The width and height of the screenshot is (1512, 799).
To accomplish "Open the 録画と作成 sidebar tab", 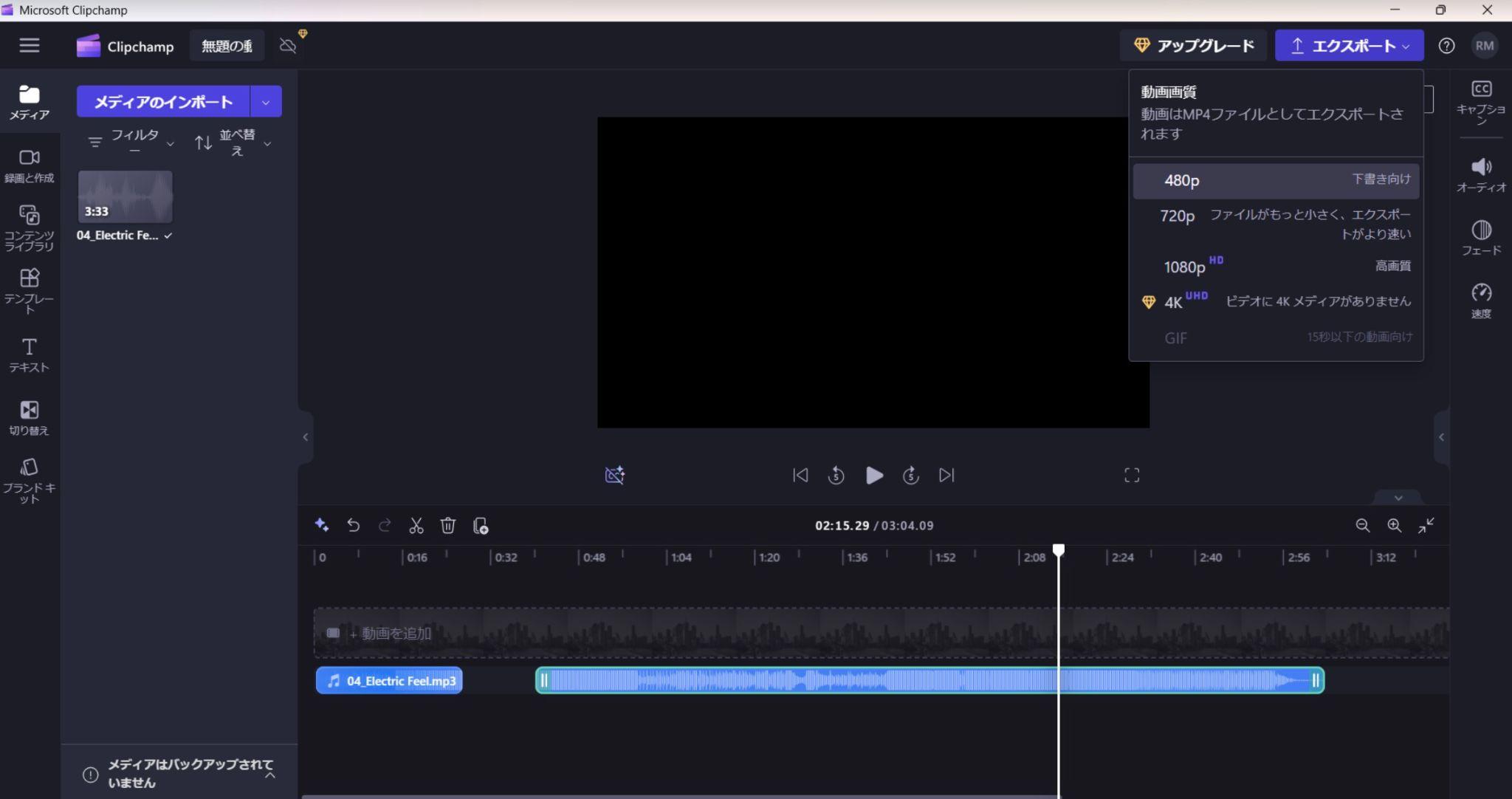I will [30, 166].
